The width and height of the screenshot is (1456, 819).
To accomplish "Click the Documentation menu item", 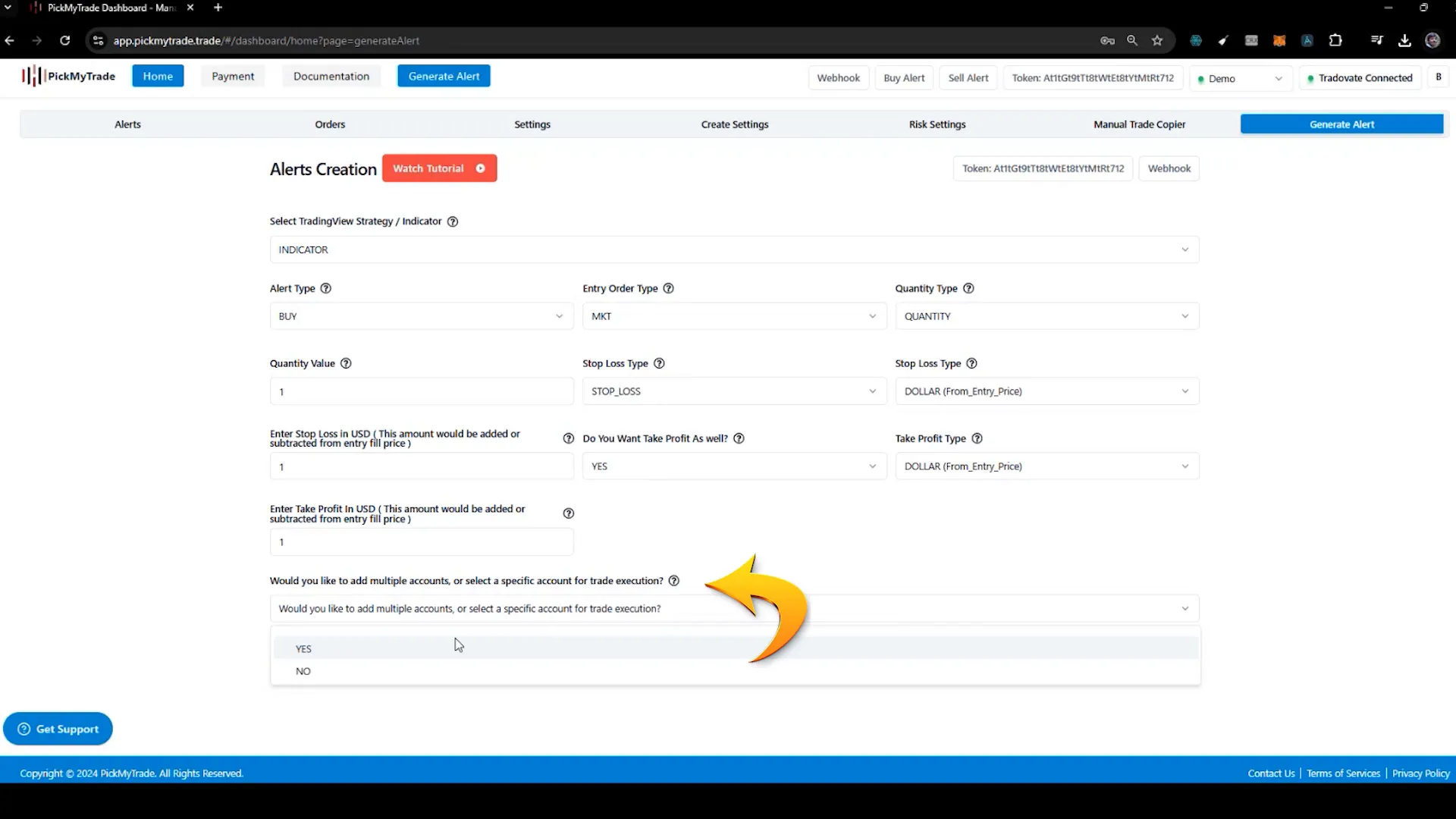I will click(331, 75).
